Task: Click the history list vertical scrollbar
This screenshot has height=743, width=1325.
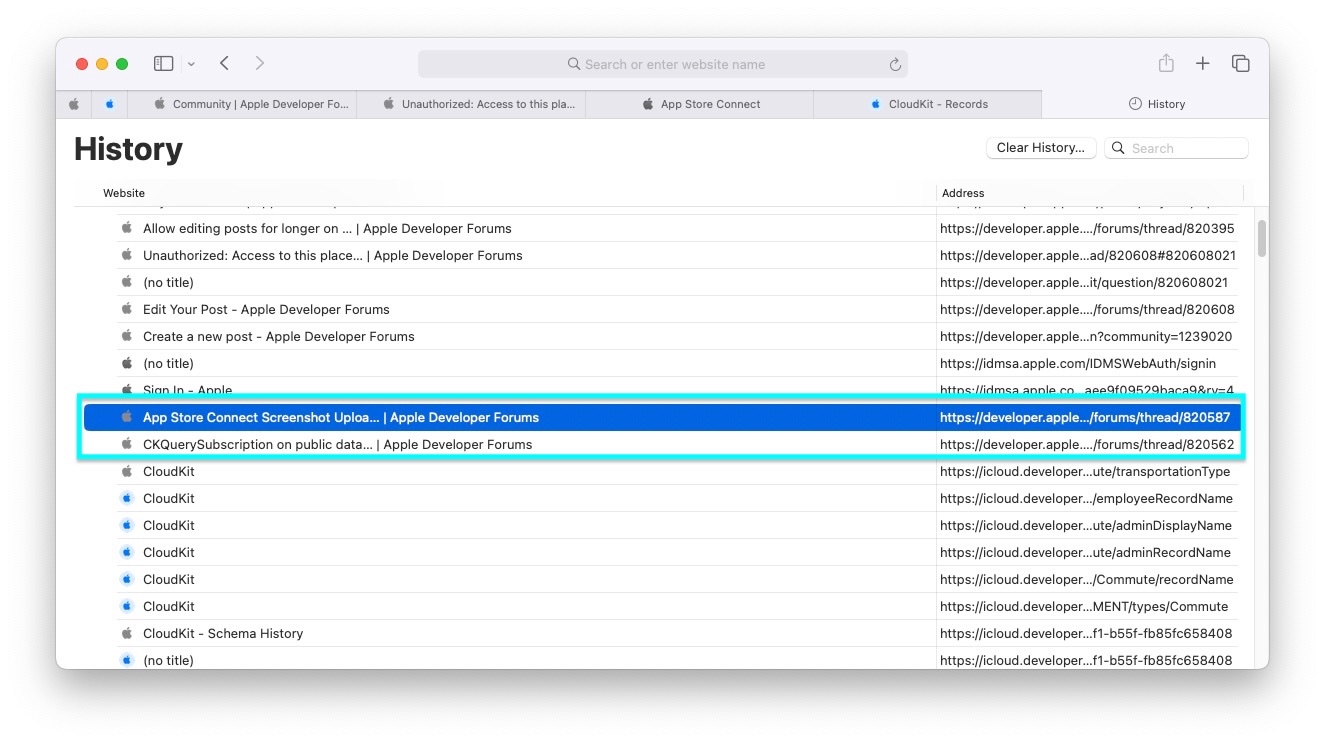Action: (x=1262, y=240)
